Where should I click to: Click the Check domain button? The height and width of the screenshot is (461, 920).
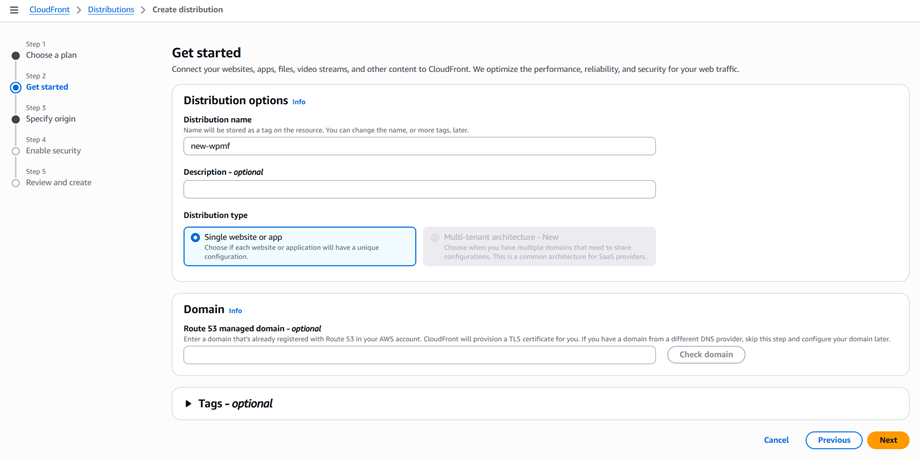click(x=706, y=355)
